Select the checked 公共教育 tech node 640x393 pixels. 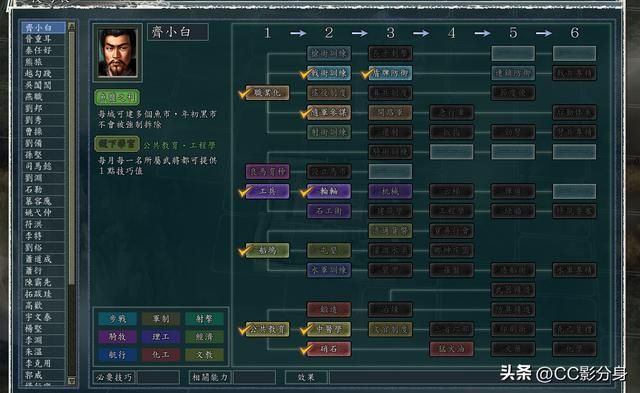(267, 329)
